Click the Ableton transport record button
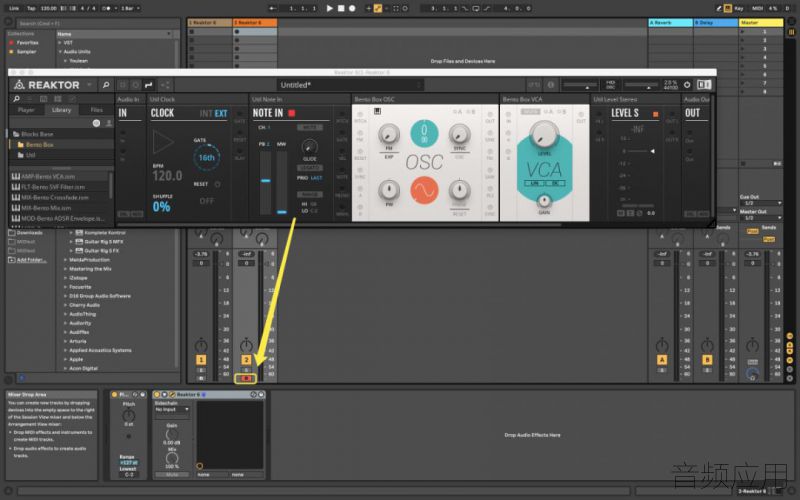800x500 pixels. tap(352, 8)
